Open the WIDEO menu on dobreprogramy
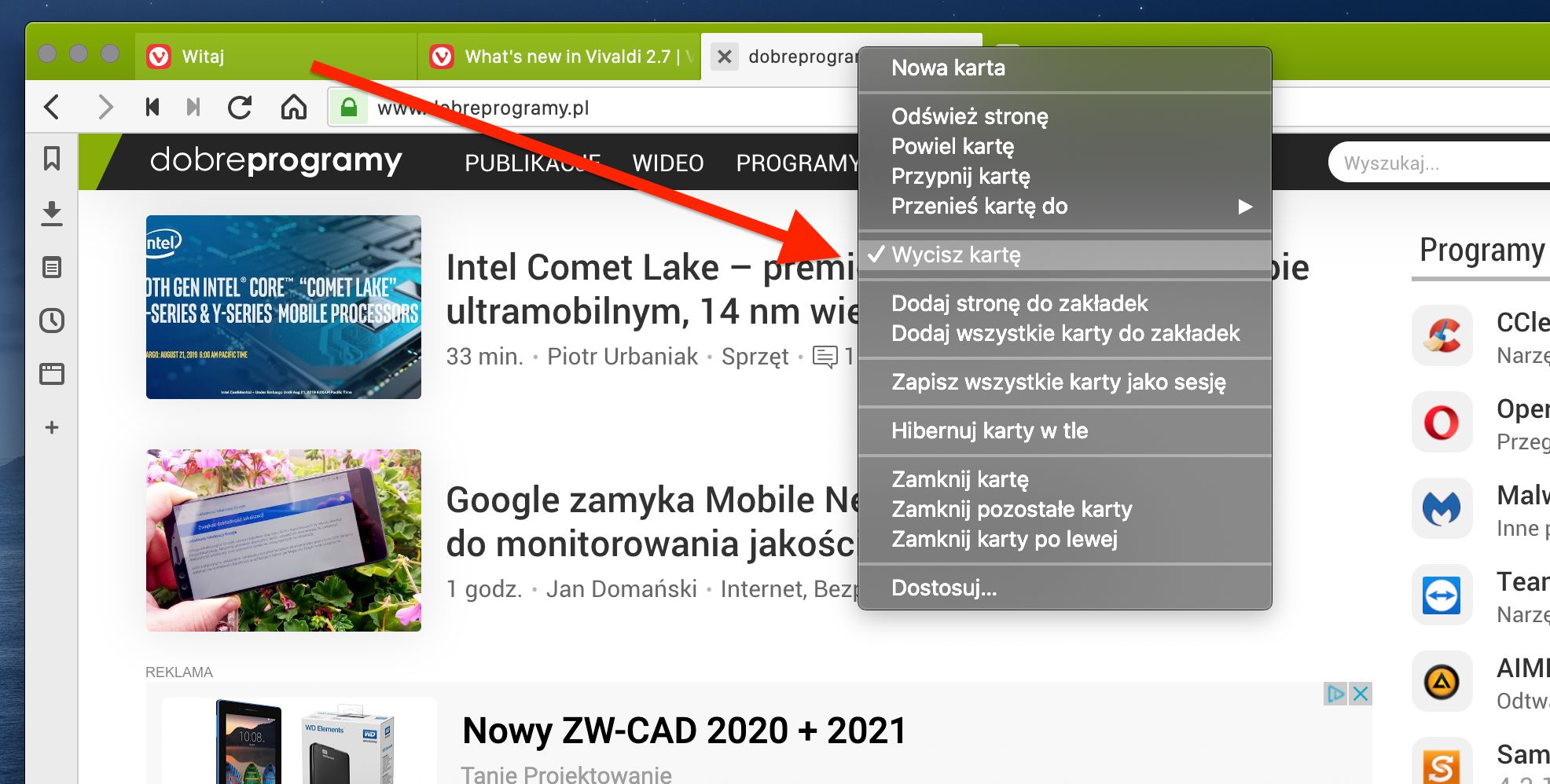This screenshot has width=1550, height=784. click(667, 163)
